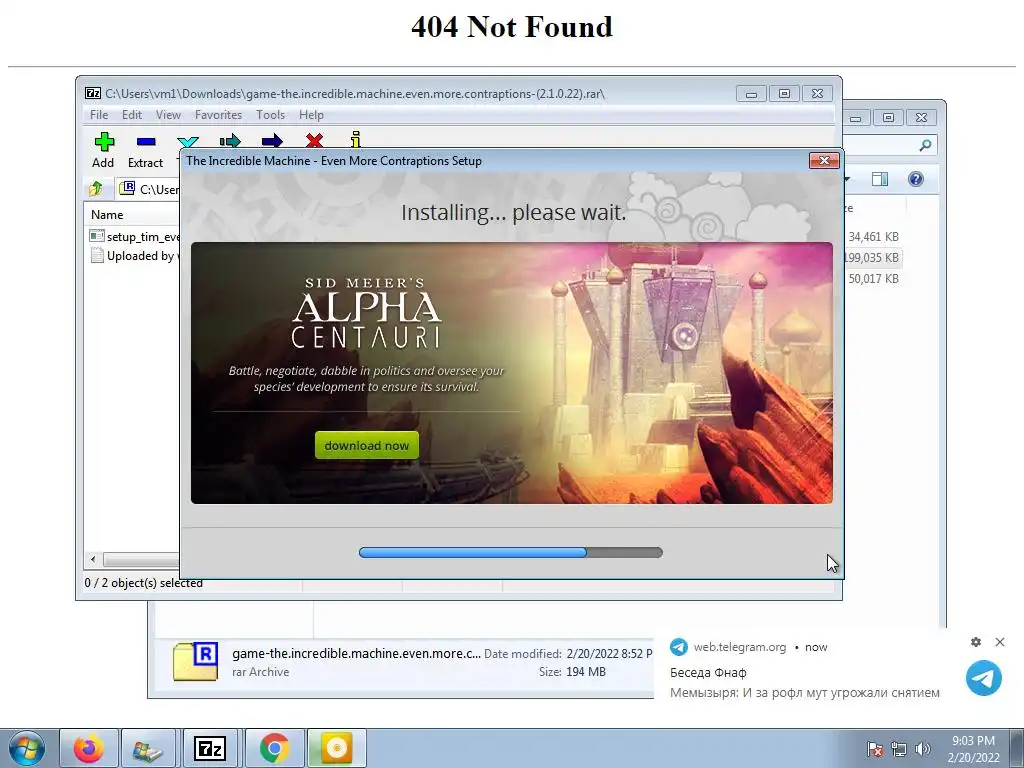The image size is (1024, 768).
Task: Open the 7-Zip Edit menu
Action: click(x=132, y=115)
